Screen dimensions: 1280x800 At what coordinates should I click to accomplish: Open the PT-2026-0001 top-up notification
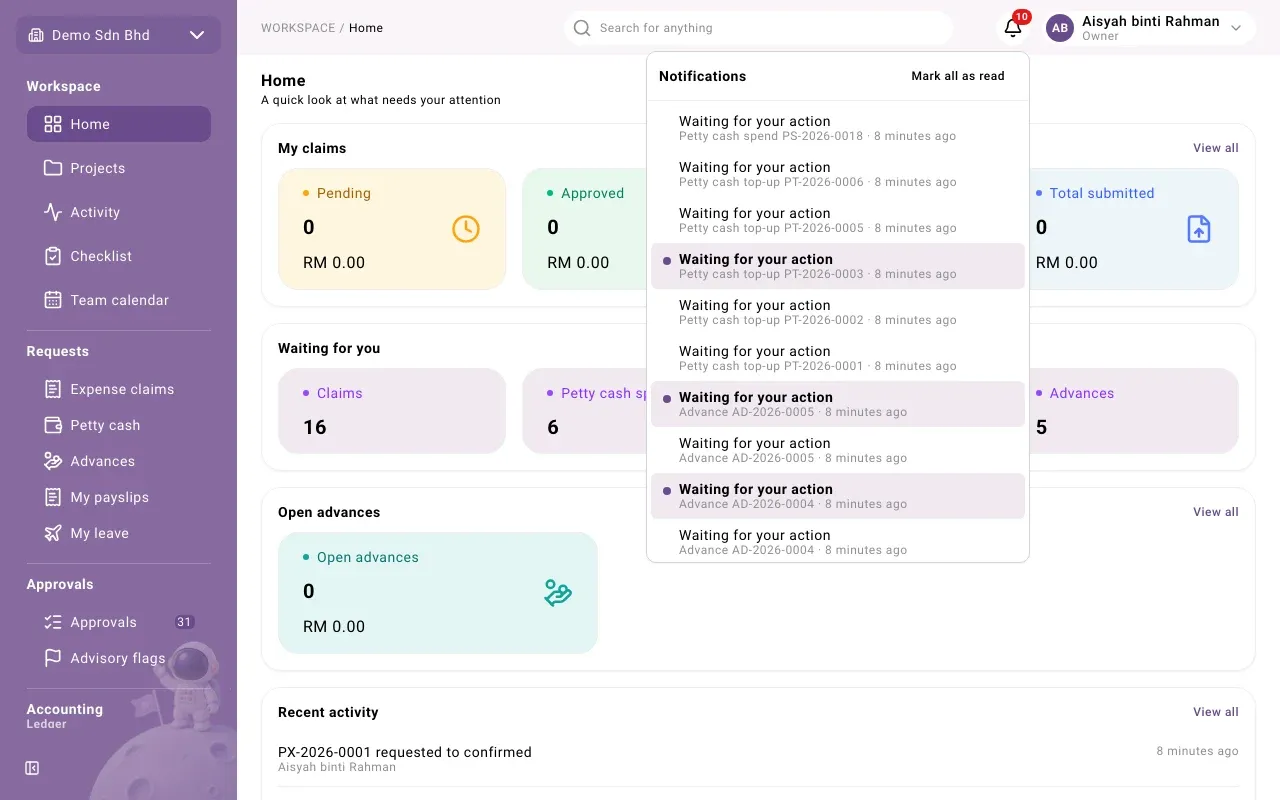(838, 358)
